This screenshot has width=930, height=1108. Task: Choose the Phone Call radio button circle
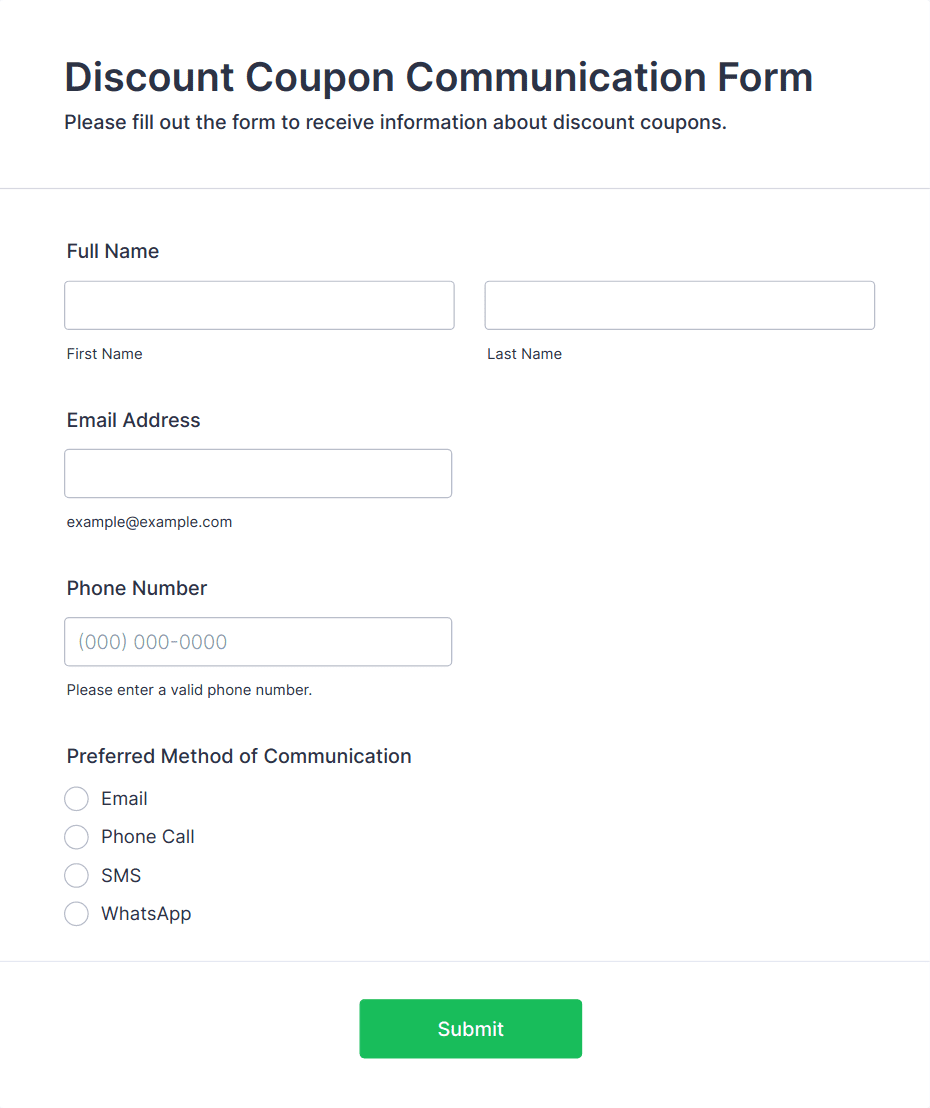pos(77,837)
